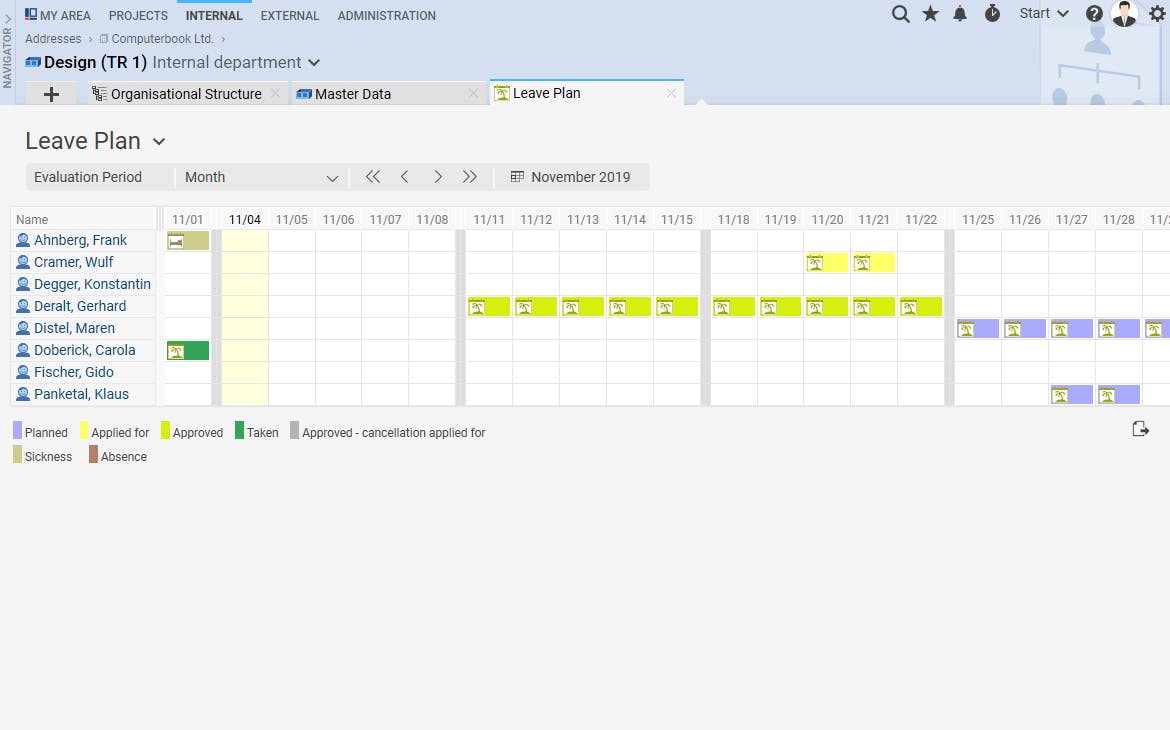Select Deralt's approved leave on 11/22
This screenshot has height=730, width=1170.
coord(921,307)
